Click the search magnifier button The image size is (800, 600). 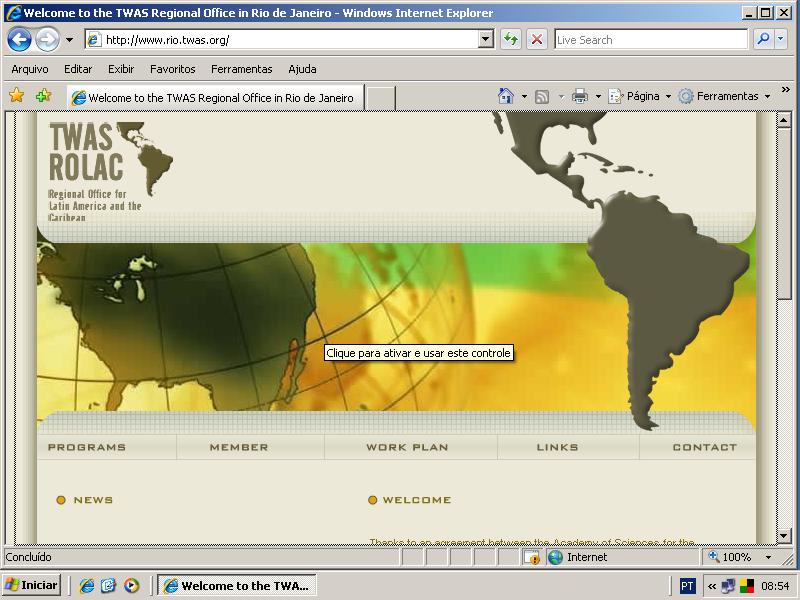click(763, 39)
